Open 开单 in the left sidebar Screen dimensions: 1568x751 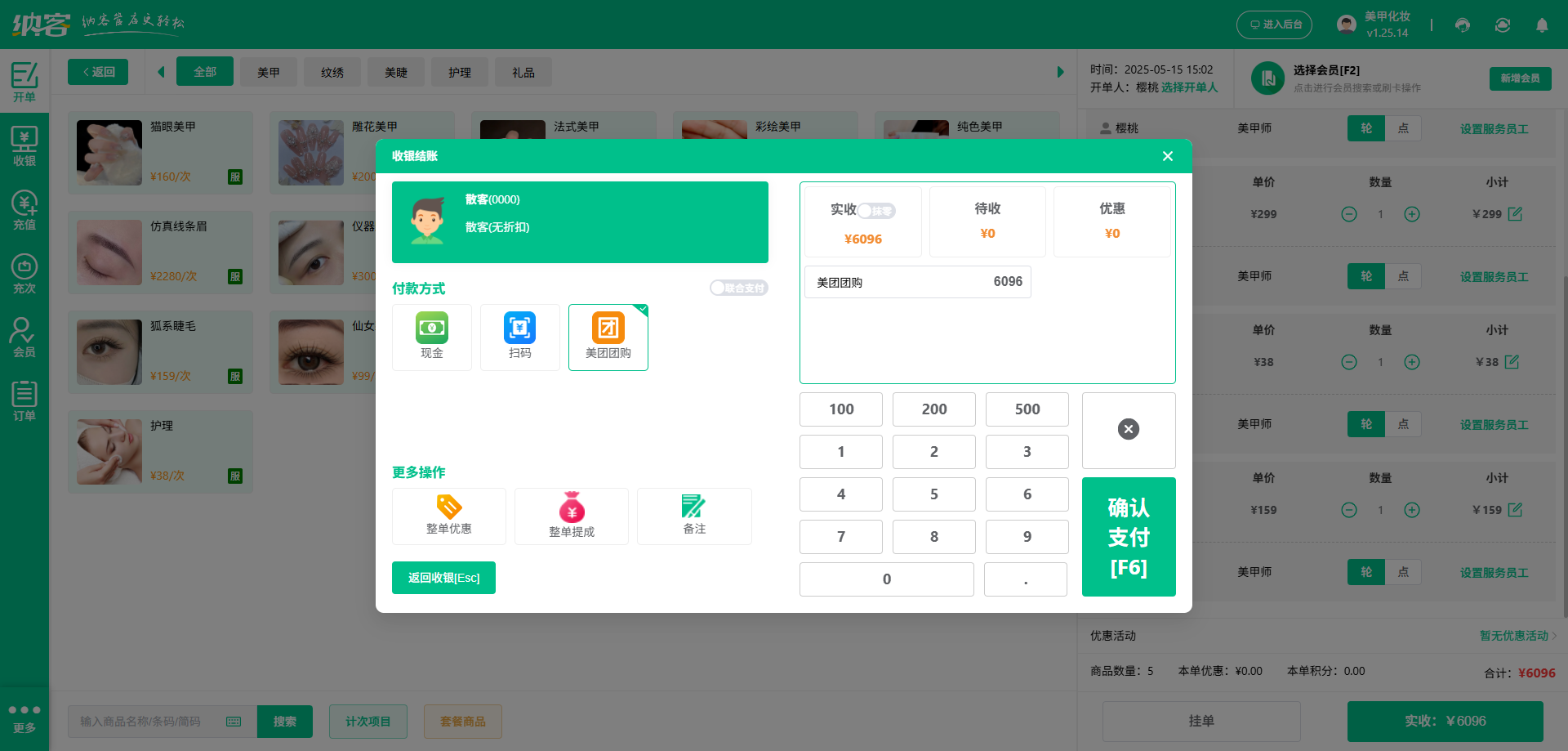pyautogui.click(x=24, y=81)
